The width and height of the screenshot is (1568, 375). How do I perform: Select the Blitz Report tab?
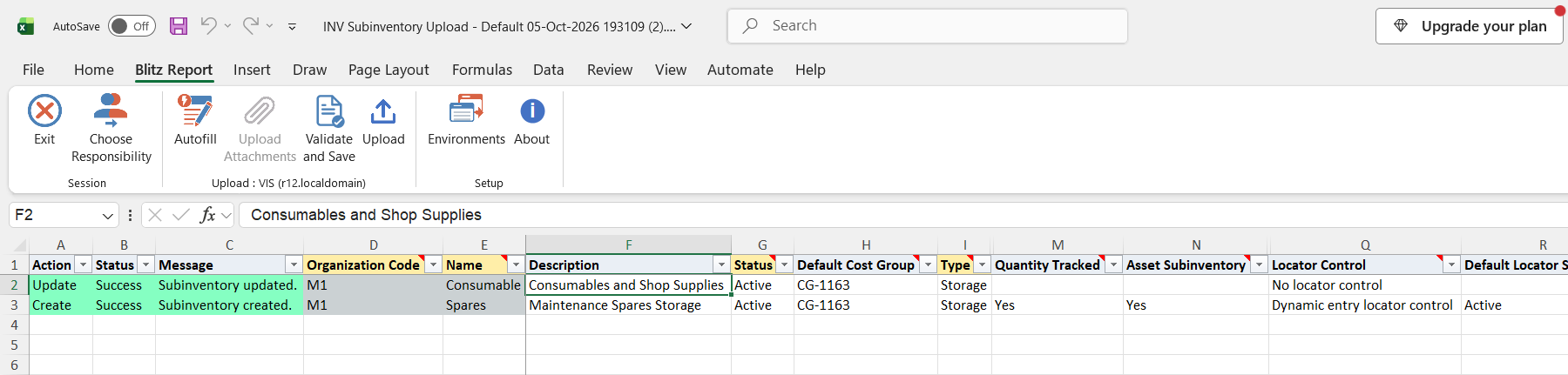pos(173,70)
